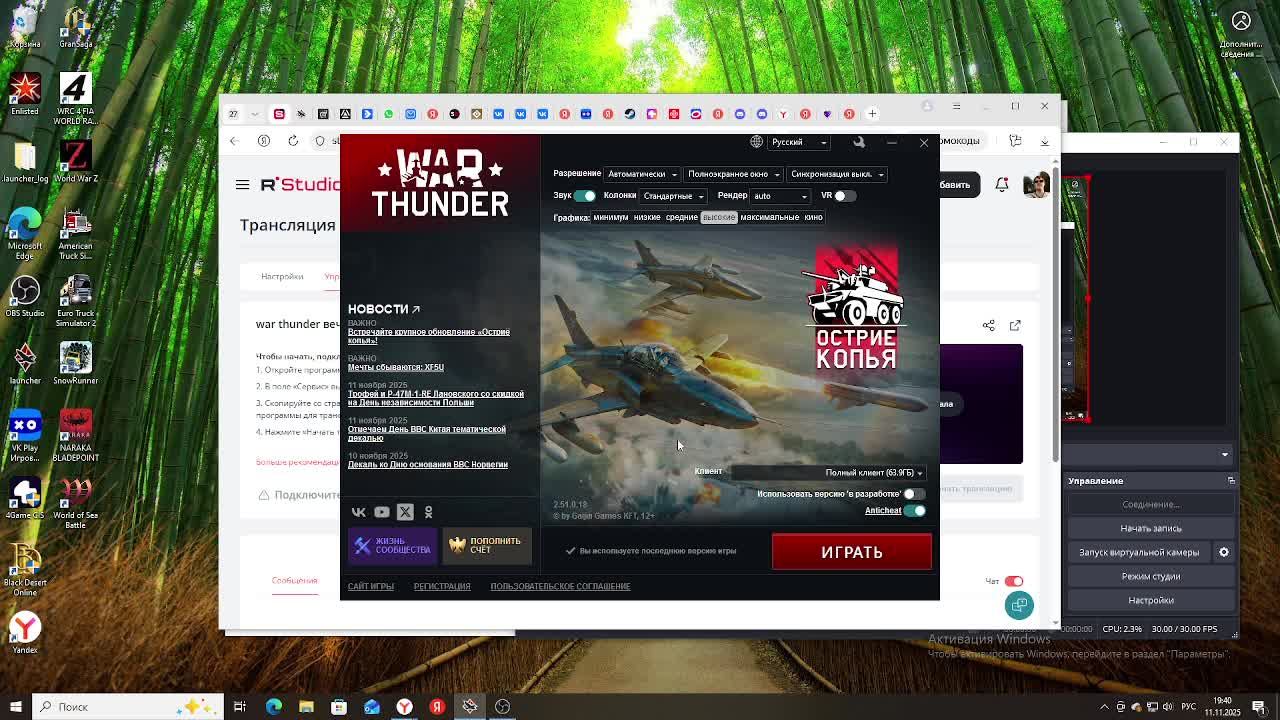Undock the Управление panel in OBS

(x=1231, y=481)
